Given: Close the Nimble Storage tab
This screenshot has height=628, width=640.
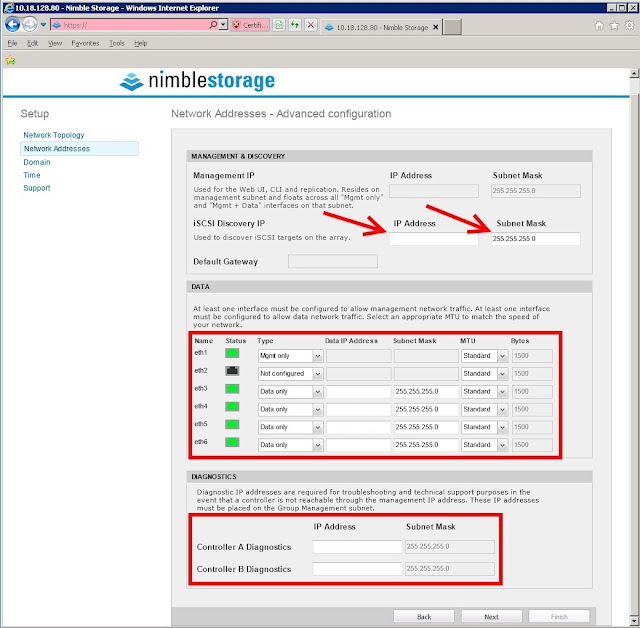Looking at the screenshot, I should [x=436, y=27].
